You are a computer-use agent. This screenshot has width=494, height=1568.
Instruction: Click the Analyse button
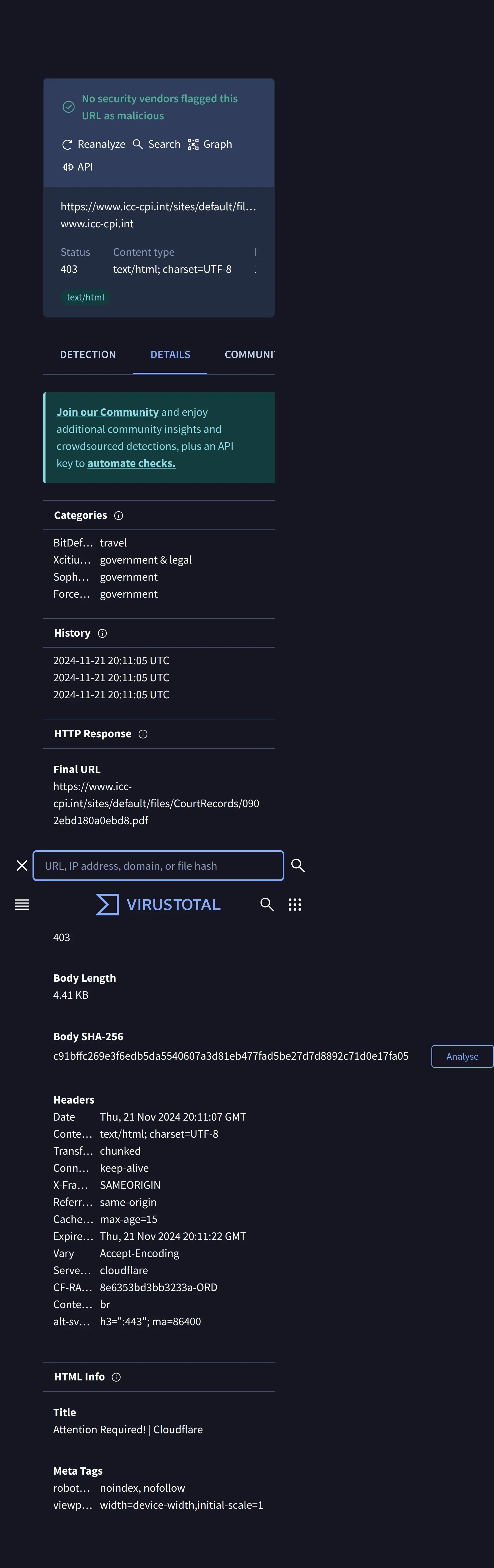pyautogui.click(x=462, y=1057)
